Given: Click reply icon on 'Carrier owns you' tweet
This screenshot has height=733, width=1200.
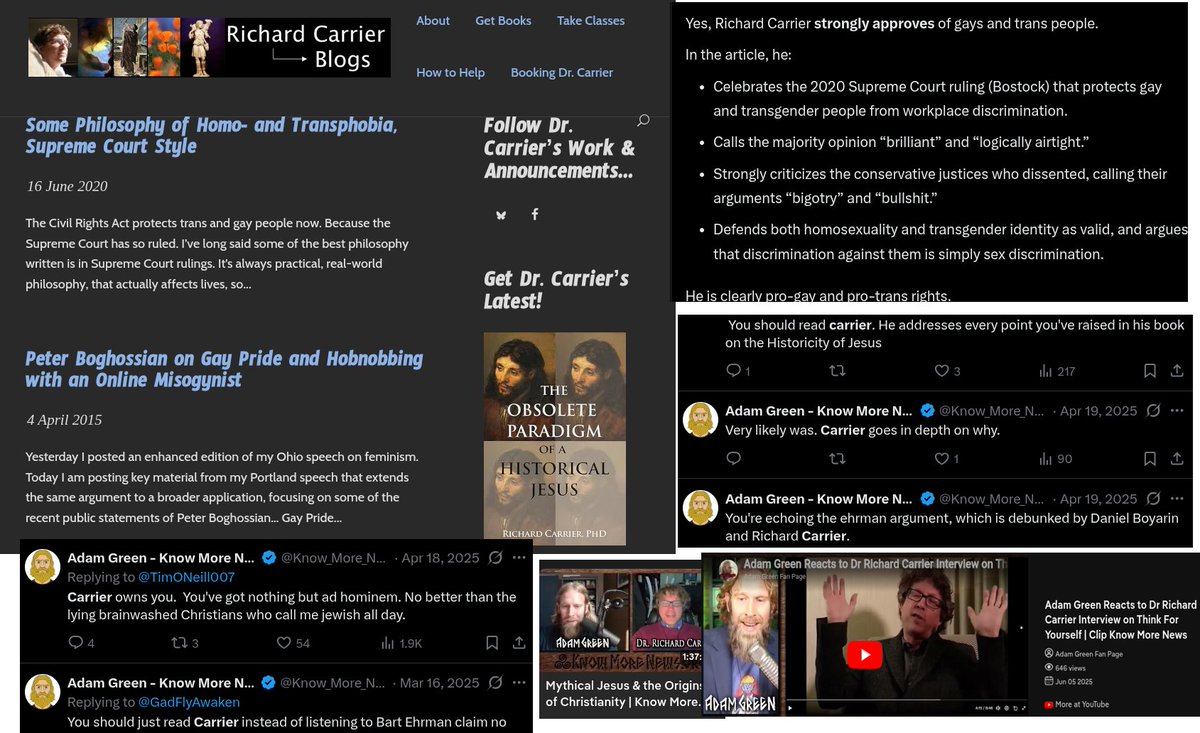Looking at the screenshot, I should coord(75,643).
